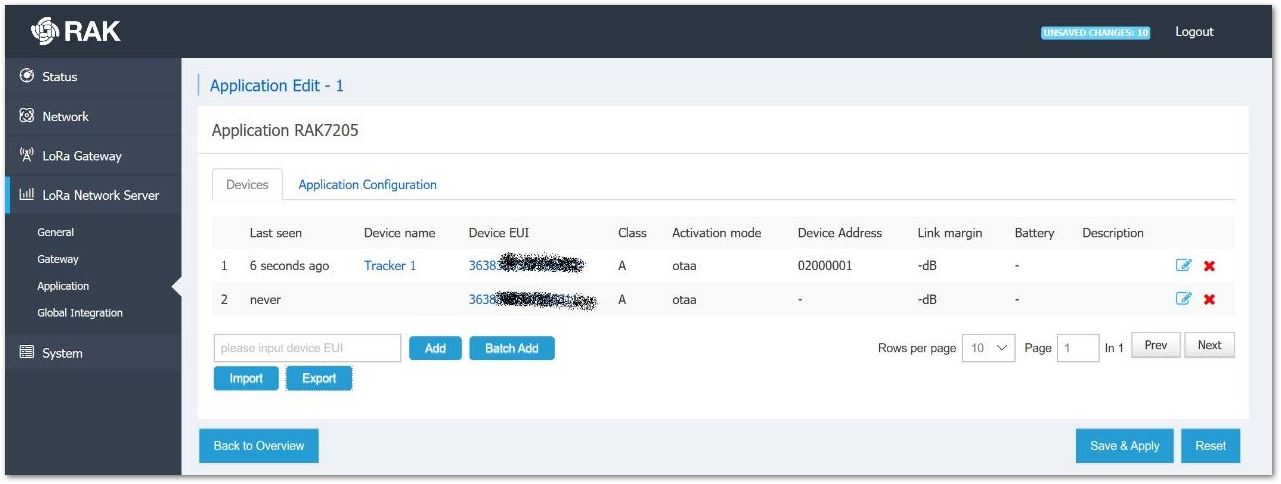
Task: Click the Device name column header
Action: 400,233
